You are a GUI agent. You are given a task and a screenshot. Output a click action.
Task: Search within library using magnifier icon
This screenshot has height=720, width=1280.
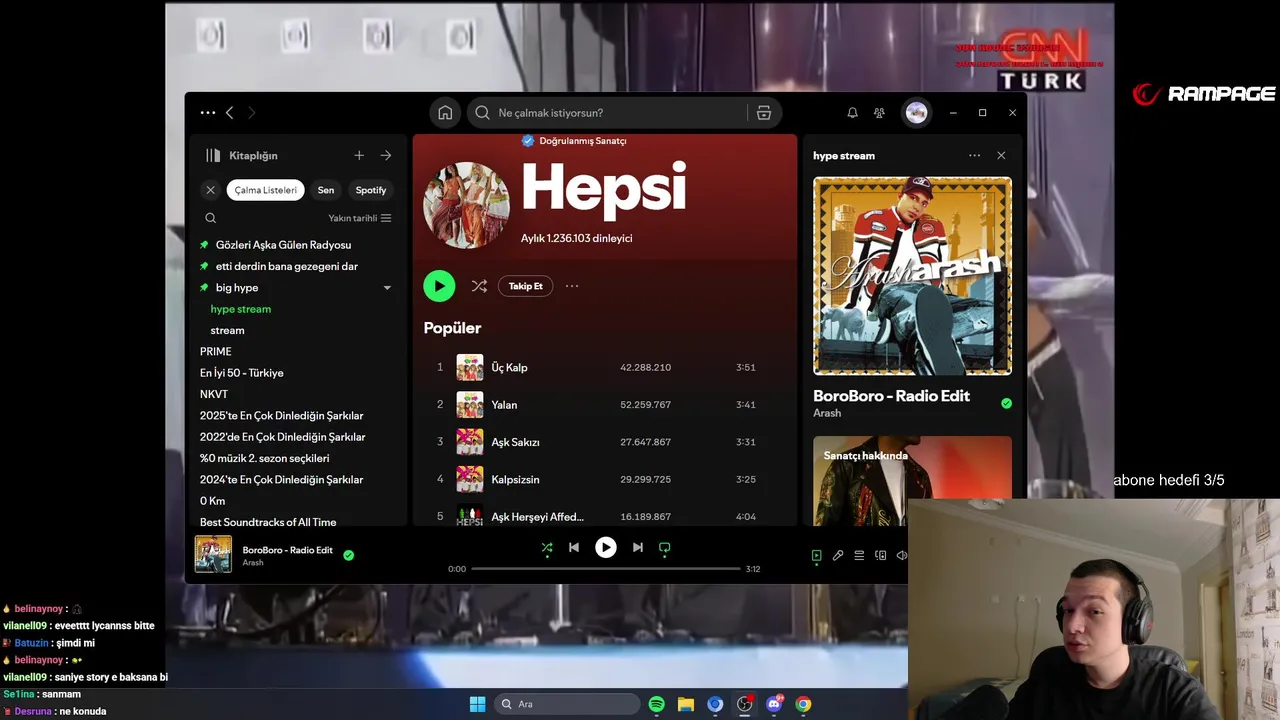click(210, 218)
